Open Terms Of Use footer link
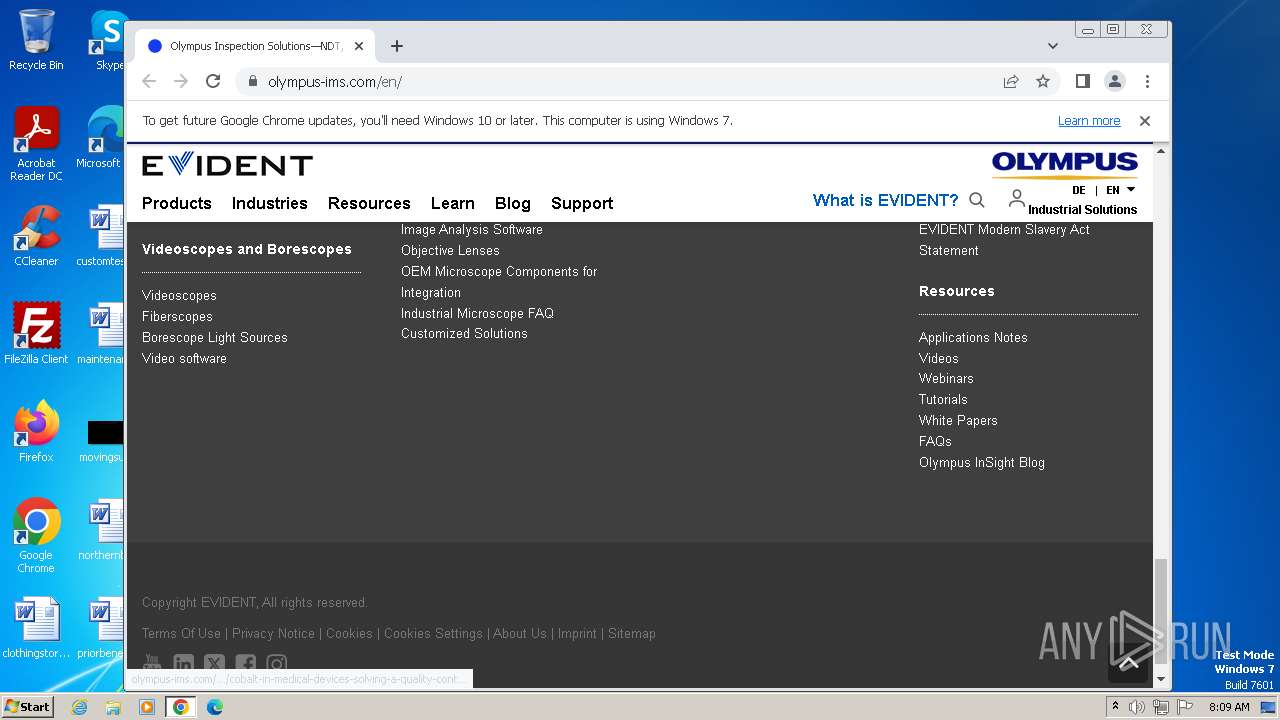Viewport: 1280px width, 720px height. pos(181,633)
